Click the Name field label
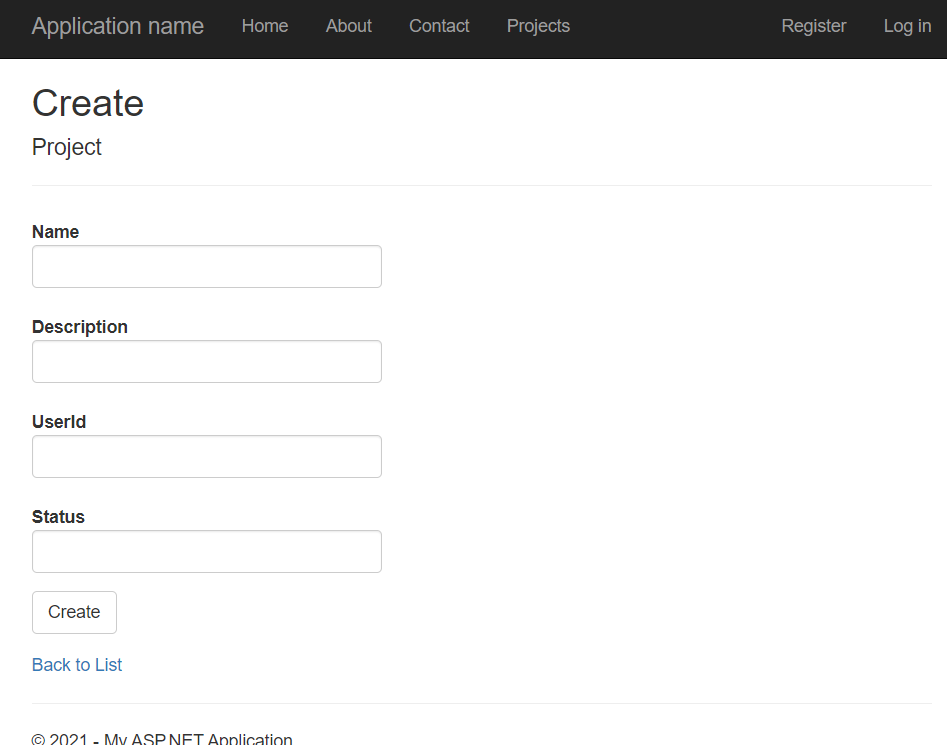The width and height of the screenshot is (947, 745). coord(55,232)
